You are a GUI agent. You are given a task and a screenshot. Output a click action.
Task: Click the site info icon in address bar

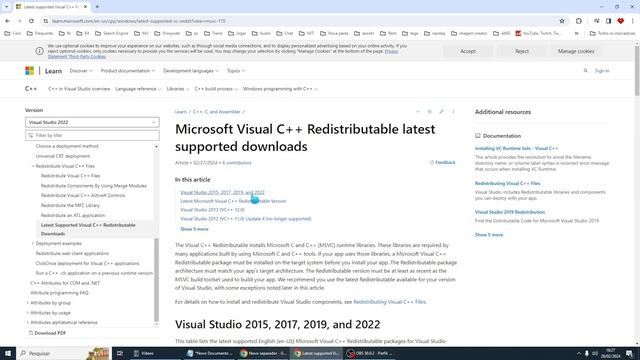coord(45,21)
